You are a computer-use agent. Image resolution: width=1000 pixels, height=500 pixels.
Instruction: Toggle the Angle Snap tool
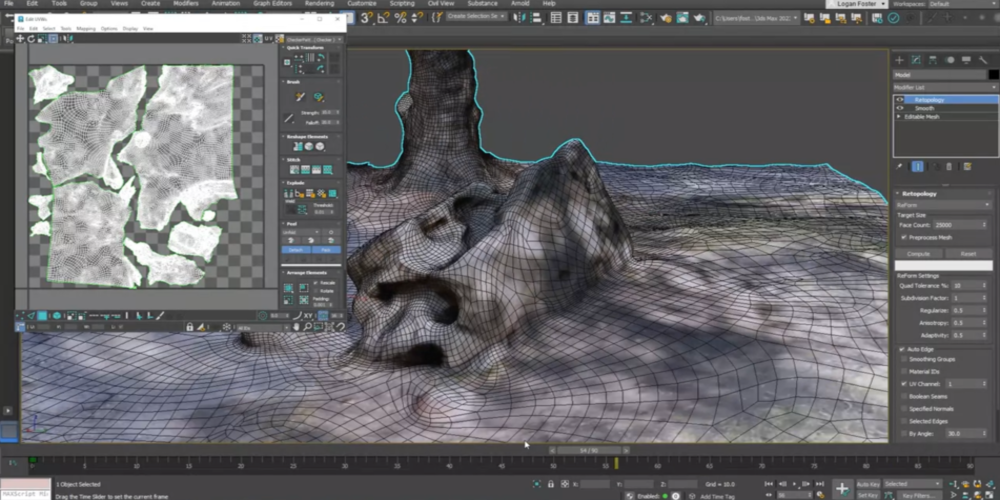click(x=383, y=18)
